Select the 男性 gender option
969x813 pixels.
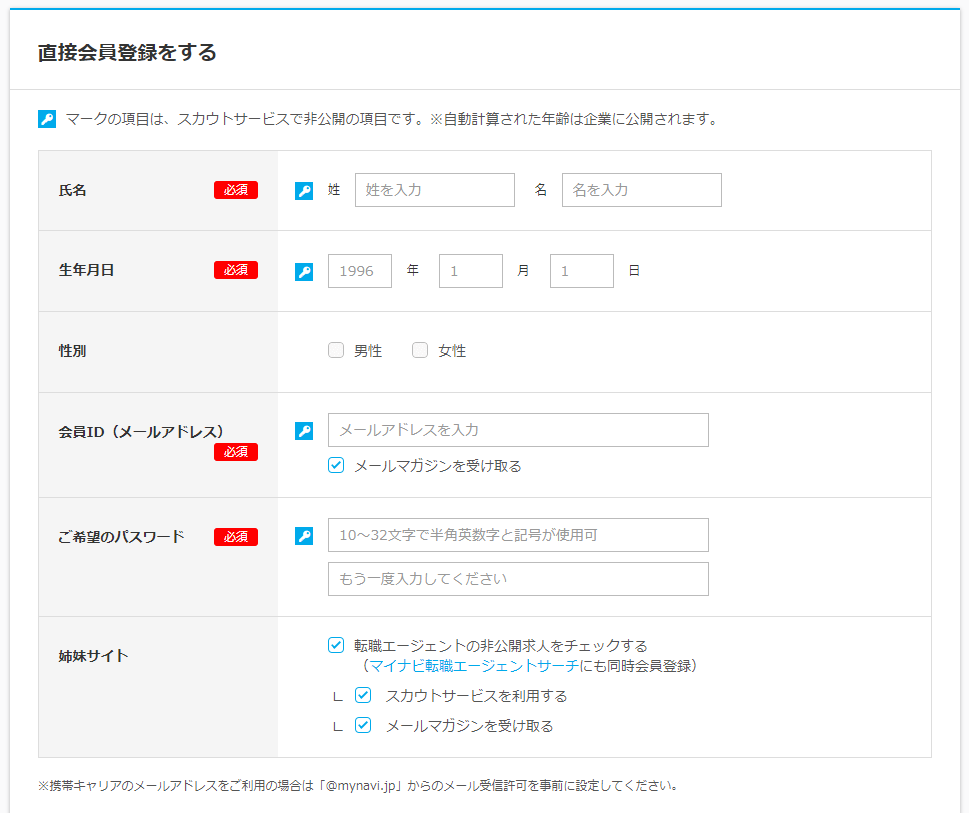point(336,350)
